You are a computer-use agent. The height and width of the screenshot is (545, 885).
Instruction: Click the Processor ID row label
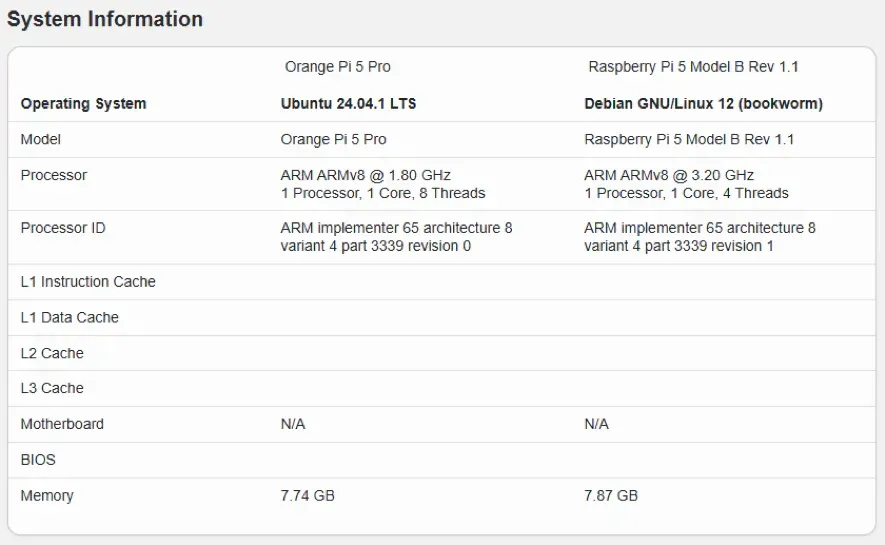63,228
